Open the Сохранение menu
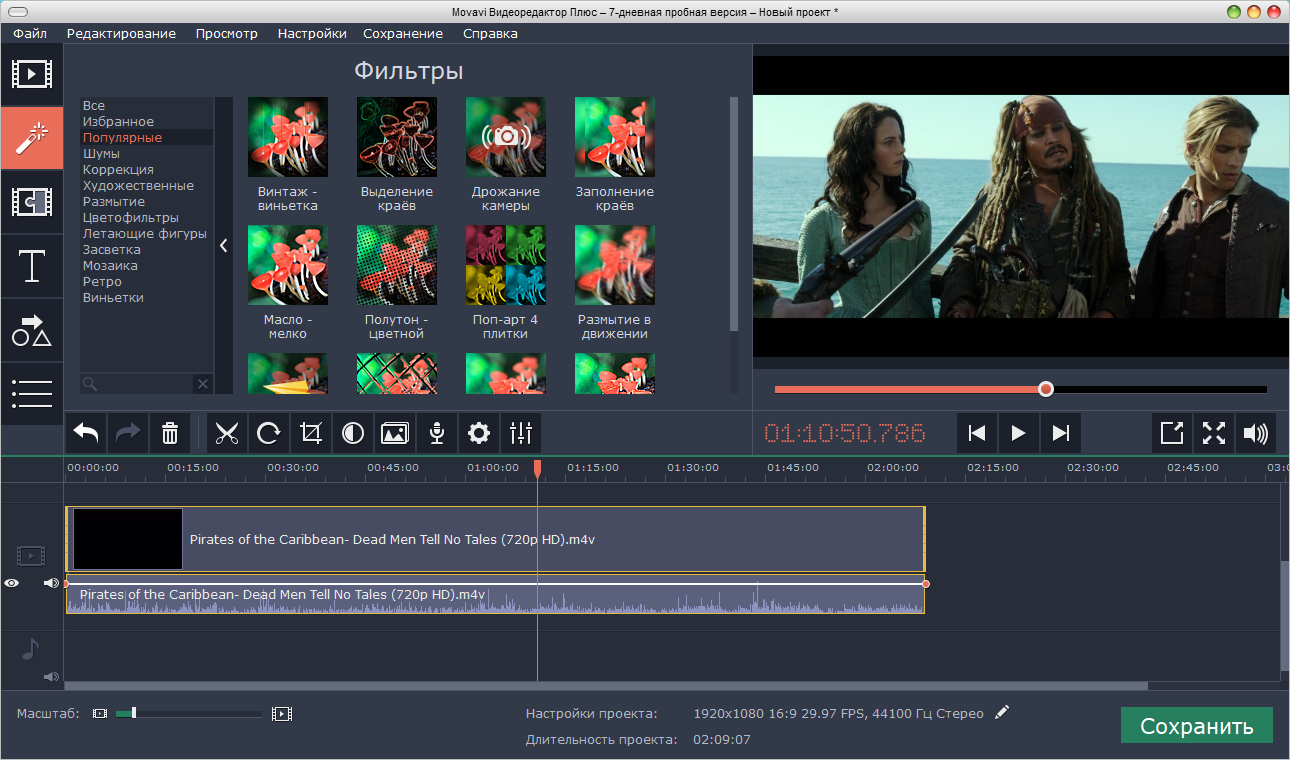This screenshot has height=760, width=1290. 402,33
